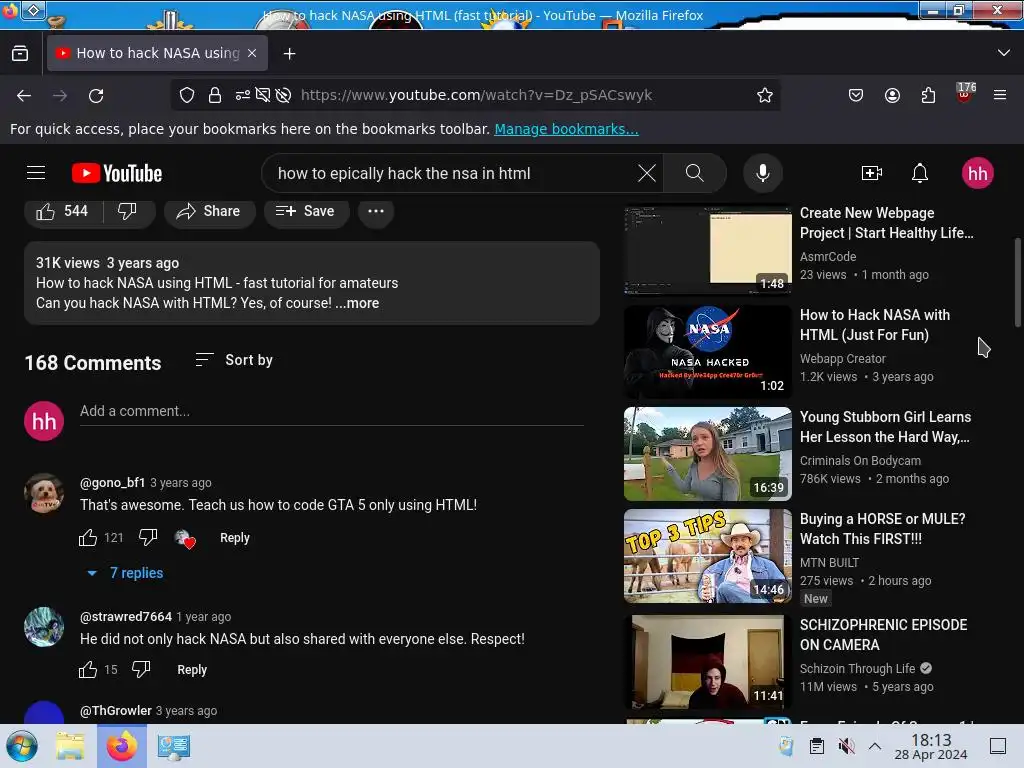Open uBlock extension with 176 badge
This screenshot has height=768, width=1024.
coord(965,93)
